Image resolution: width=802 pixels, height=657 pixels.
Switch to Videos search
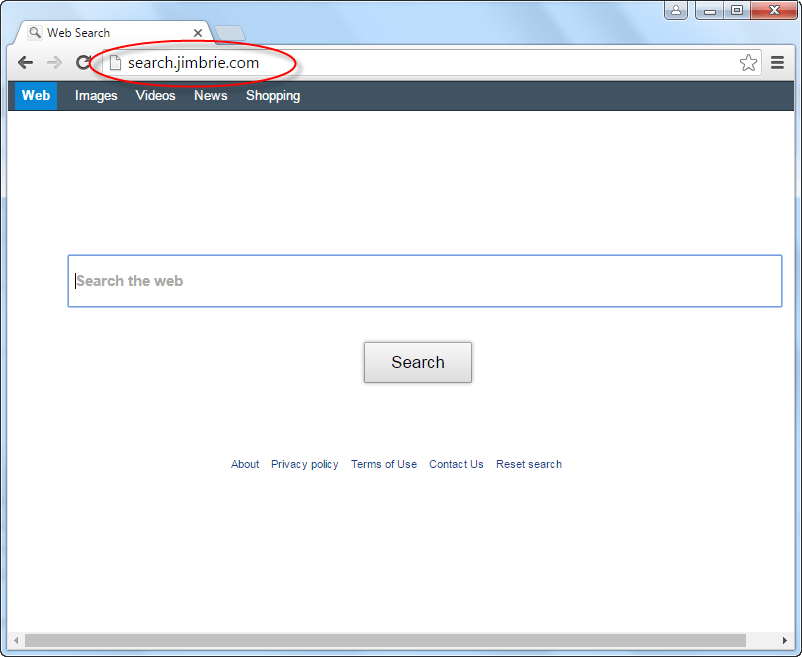[x=155, y=96]
